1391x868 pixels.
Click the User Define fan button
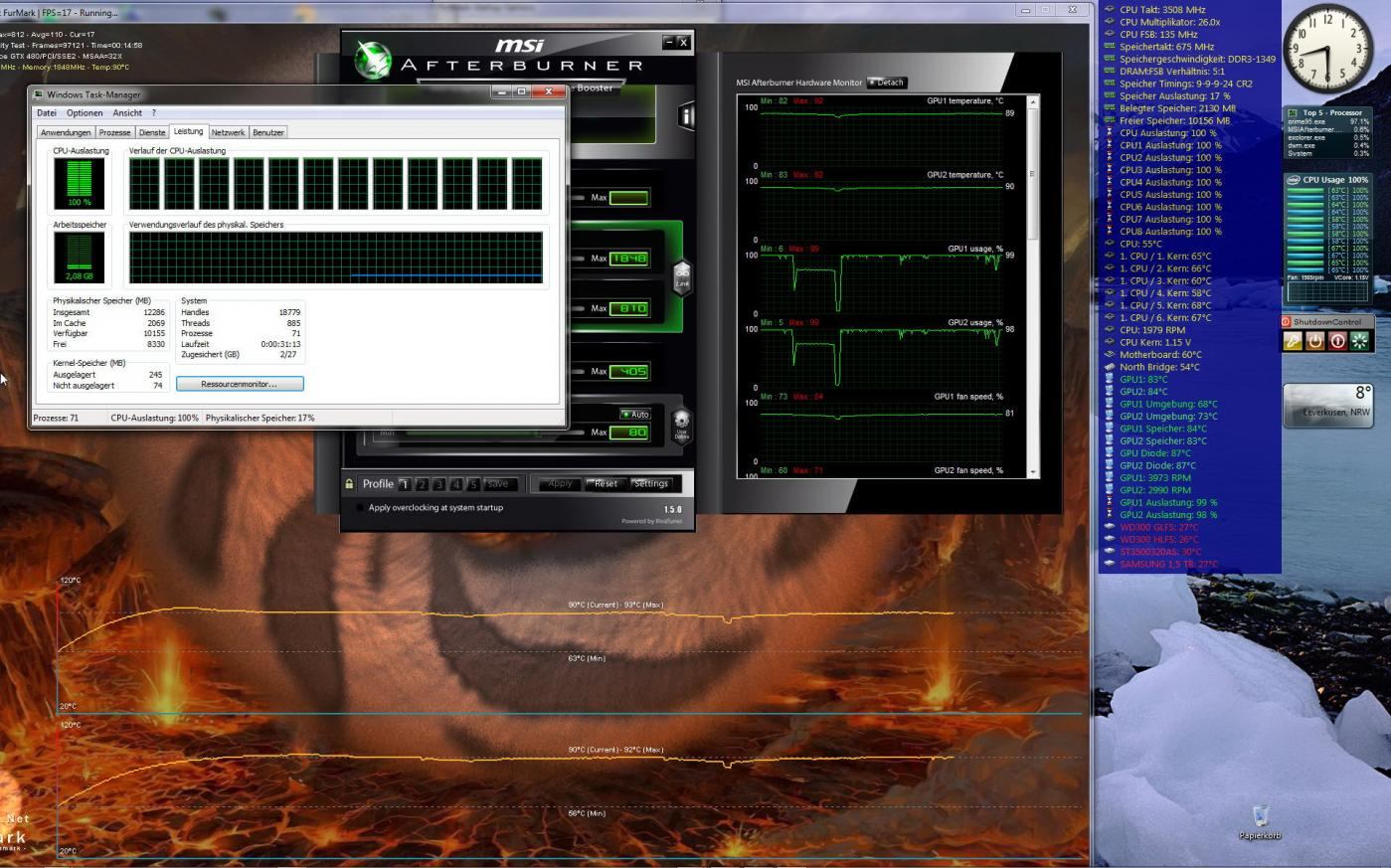681,425
